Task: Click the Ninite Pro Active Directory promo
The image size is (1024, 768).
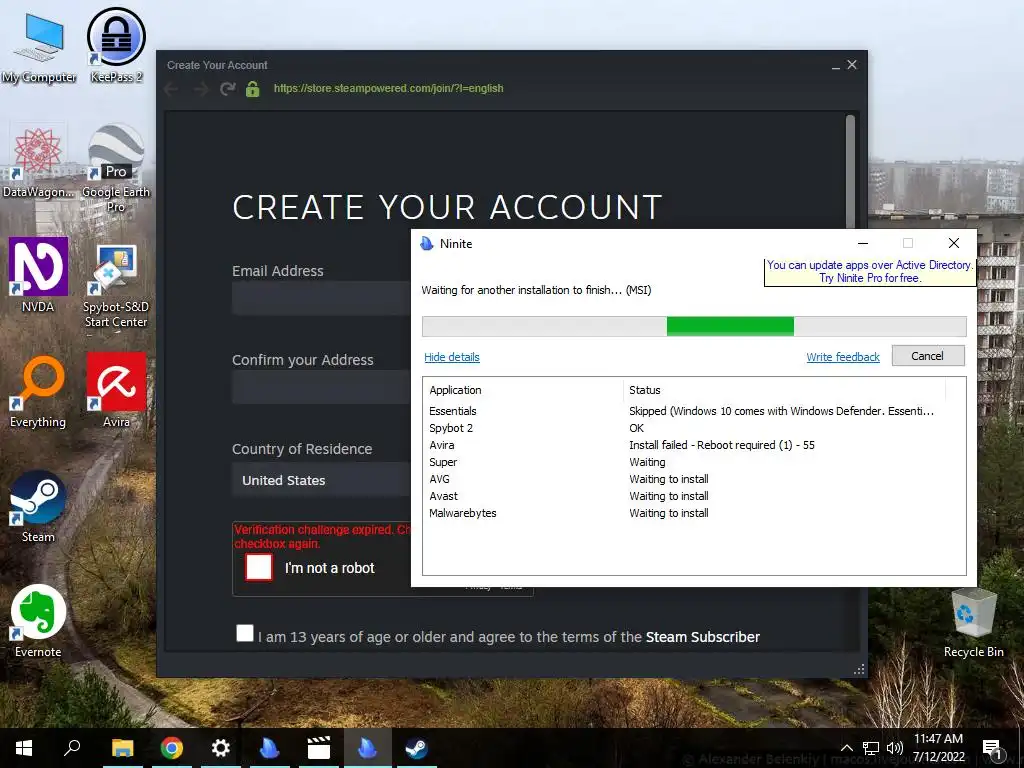Action: point(869,271)
